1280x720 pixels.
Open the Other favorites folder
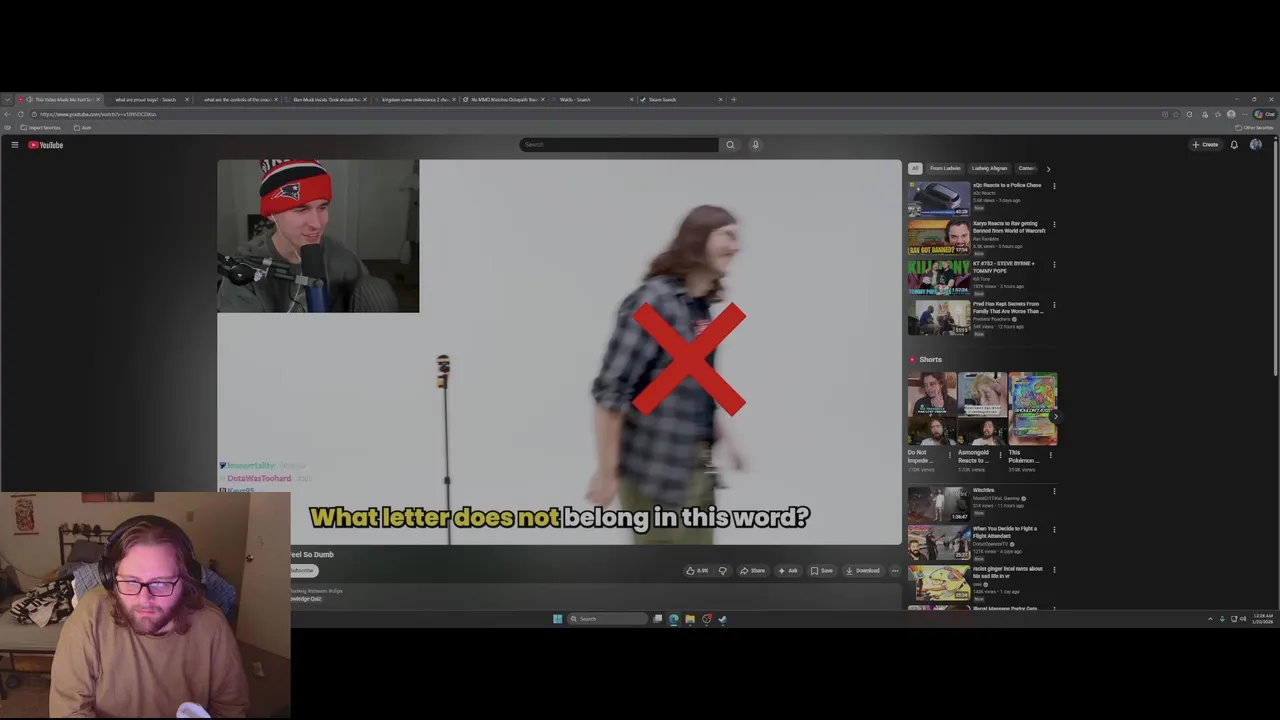1254,128
